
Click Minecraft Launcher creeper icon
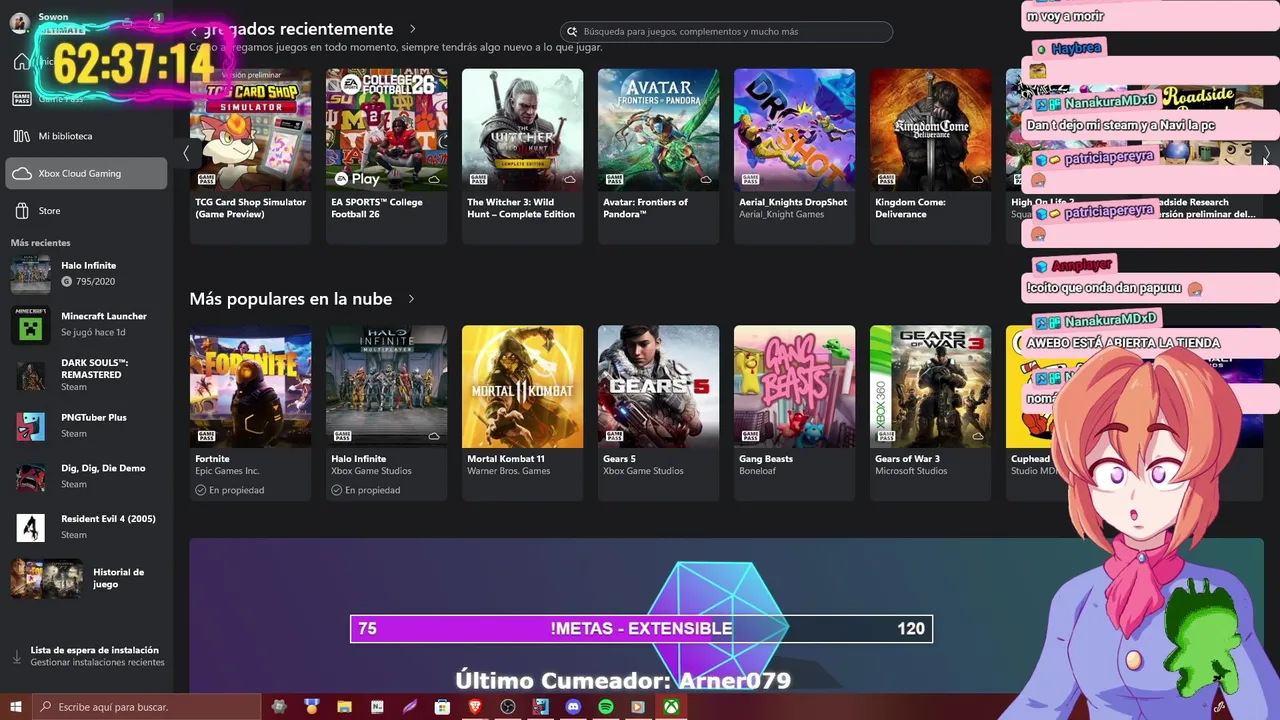click(30, 325)
